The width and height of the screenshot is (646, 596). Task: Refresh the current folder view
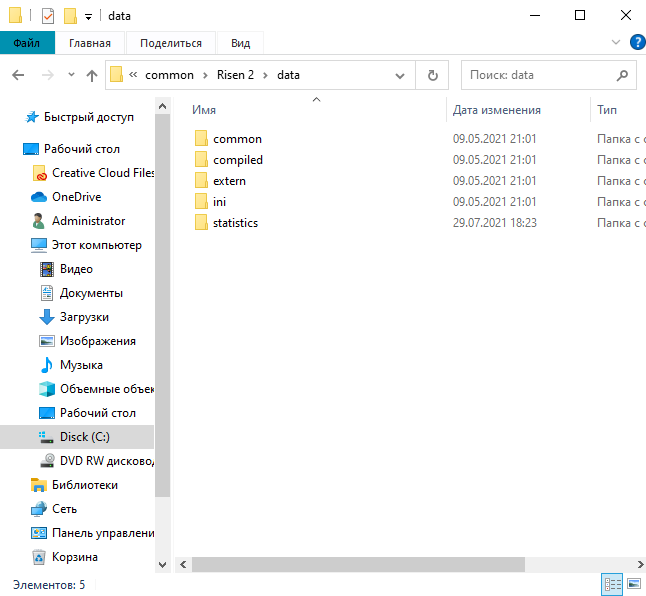[433, 75]
